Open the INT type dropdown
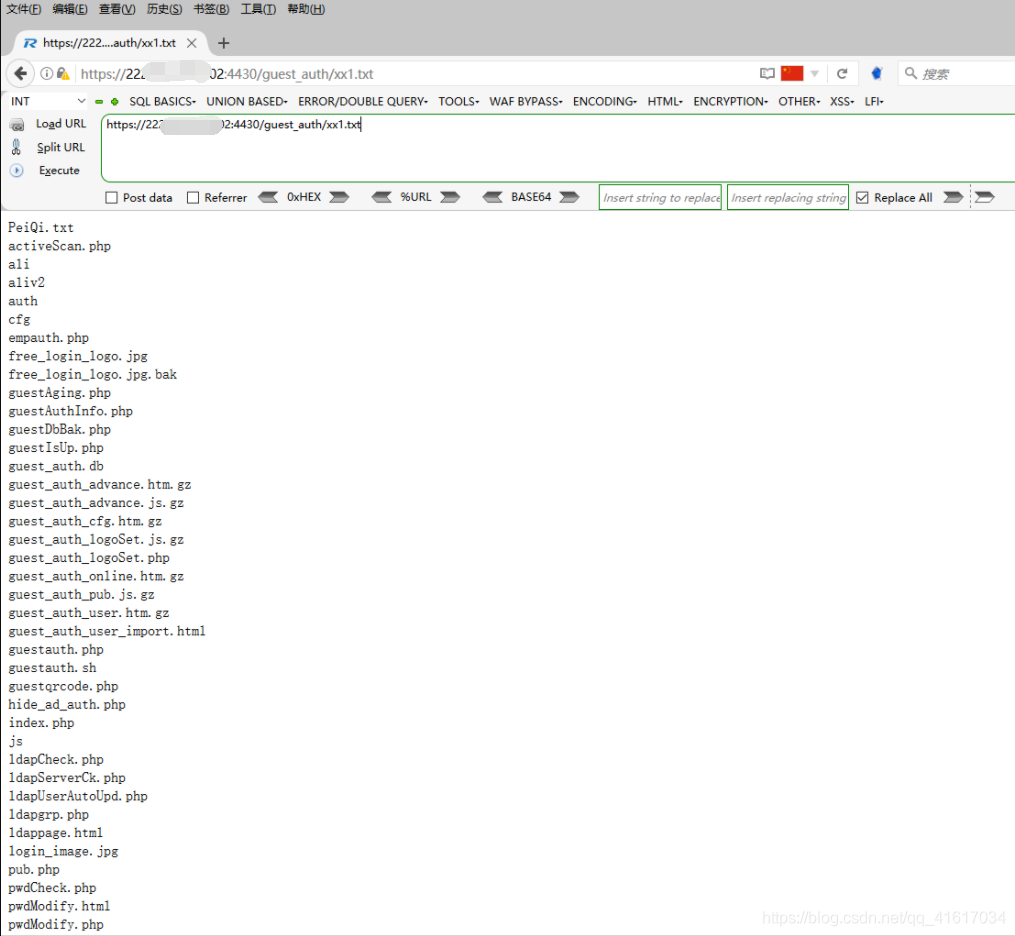Viewport: 1015px width, 936px height. click(48, 101)
